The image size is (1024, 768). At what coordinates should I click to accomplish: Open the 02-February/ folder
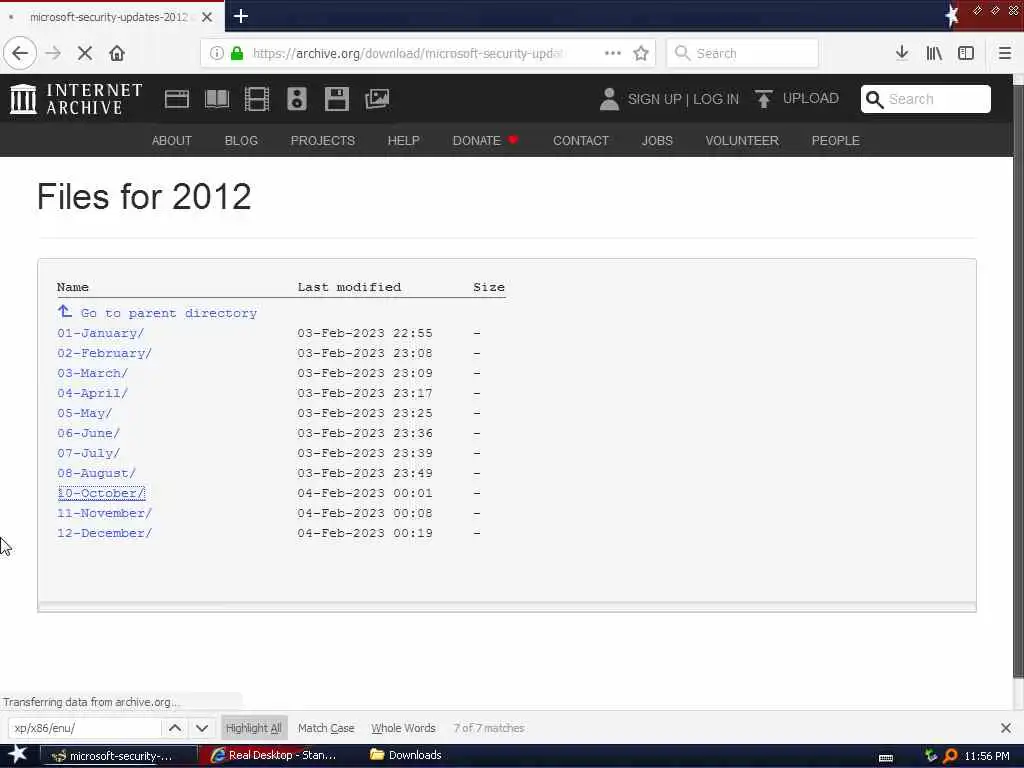pyautogui.click(x=104, y=353)
